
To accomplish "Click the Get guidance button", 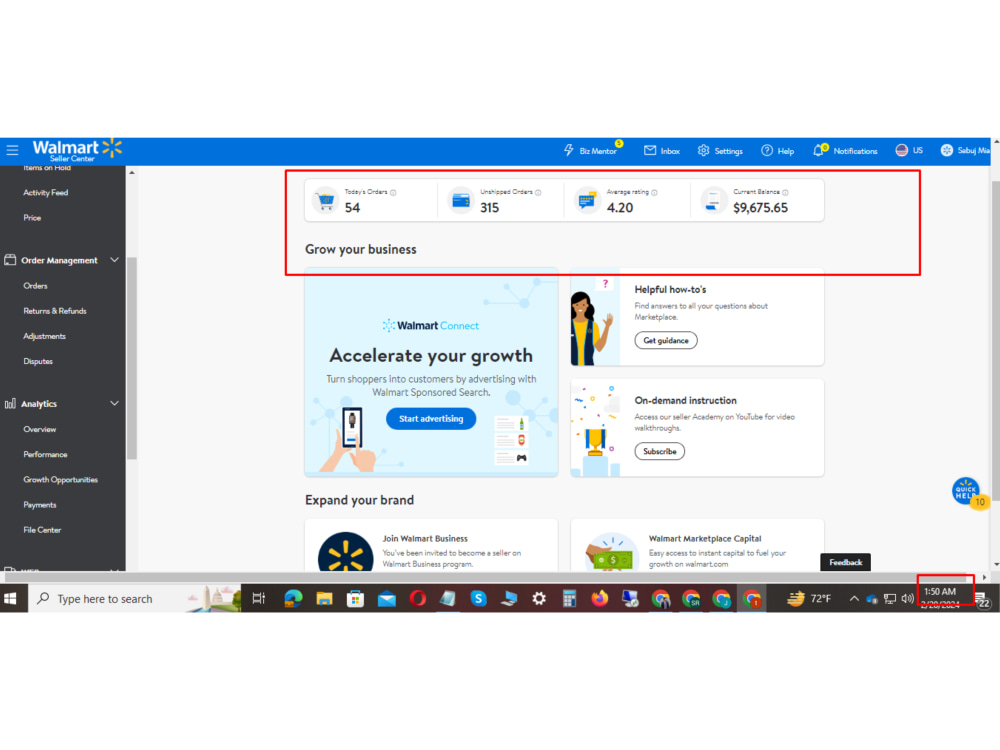I will coord(666,341).
